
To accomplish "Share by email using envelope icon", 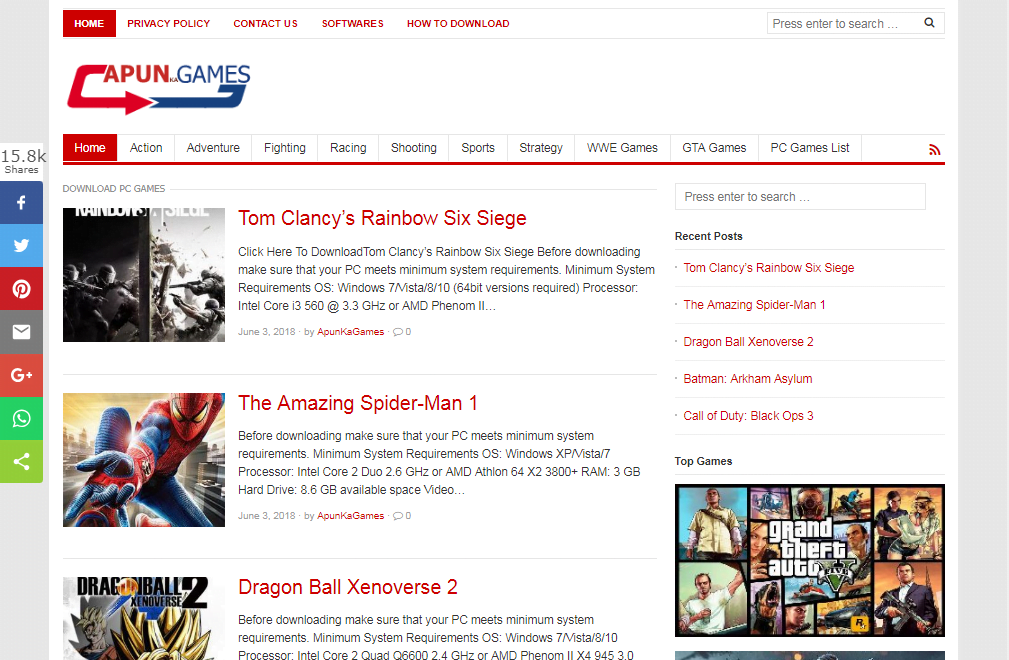I will [21, 332].
